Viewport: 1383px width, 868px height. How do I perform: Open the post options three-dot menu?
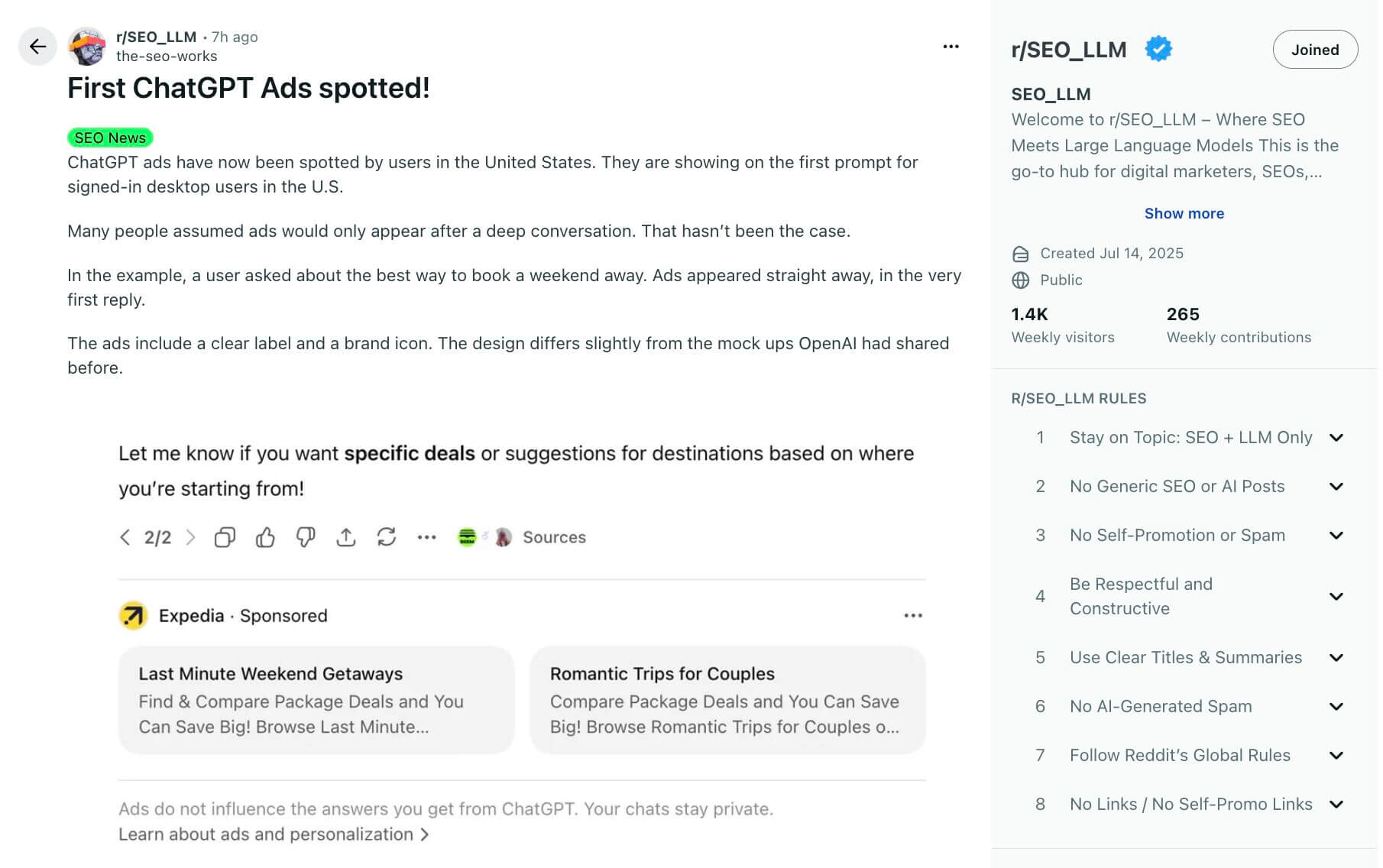tap(951, 47)
